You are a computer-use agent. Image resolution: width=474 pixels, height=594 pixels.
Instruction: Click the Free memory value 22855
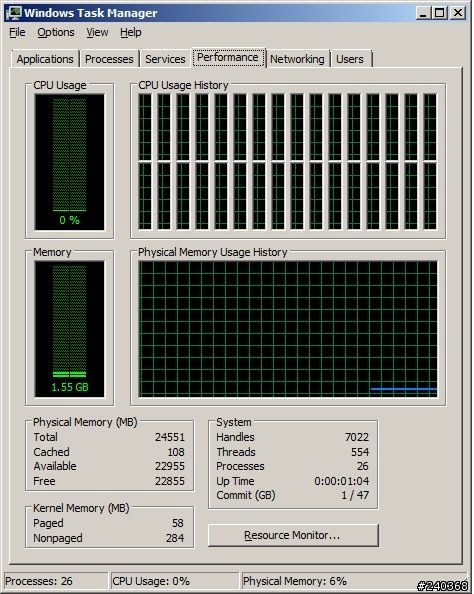[x=170, y=481]
